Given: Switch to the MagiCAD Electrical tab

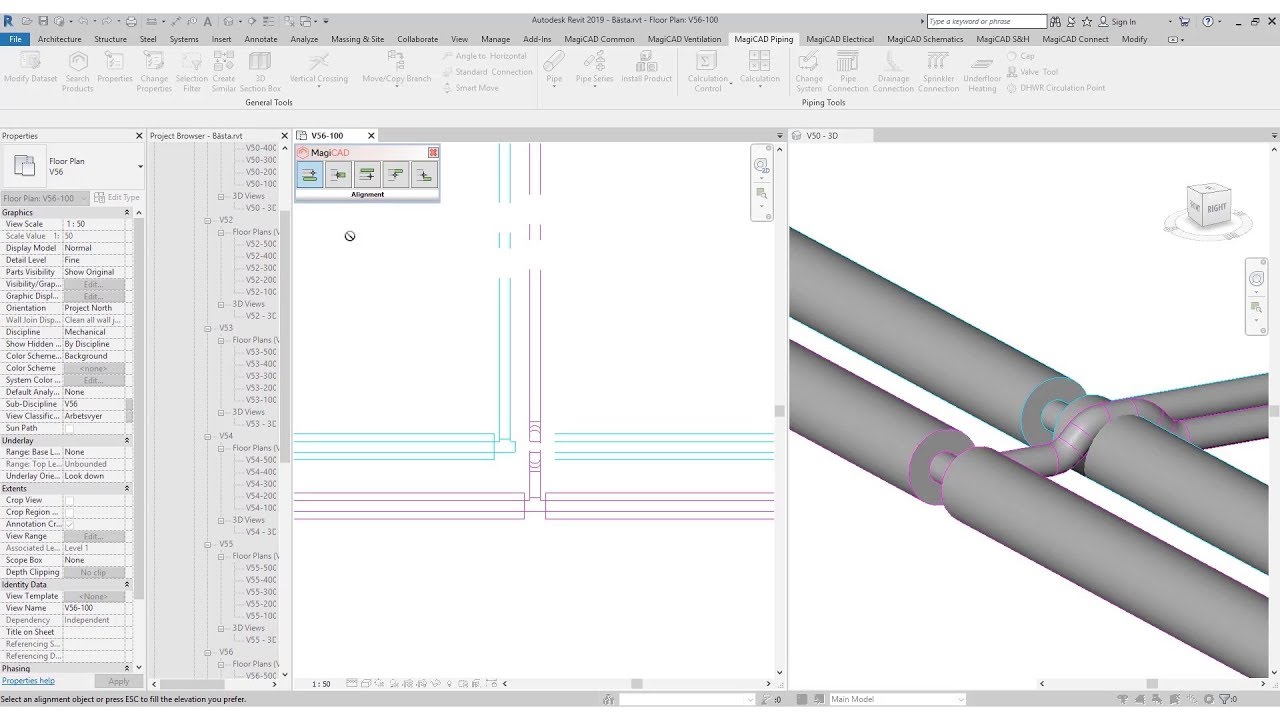Looking at the screenshot, I should click(840, 39).
